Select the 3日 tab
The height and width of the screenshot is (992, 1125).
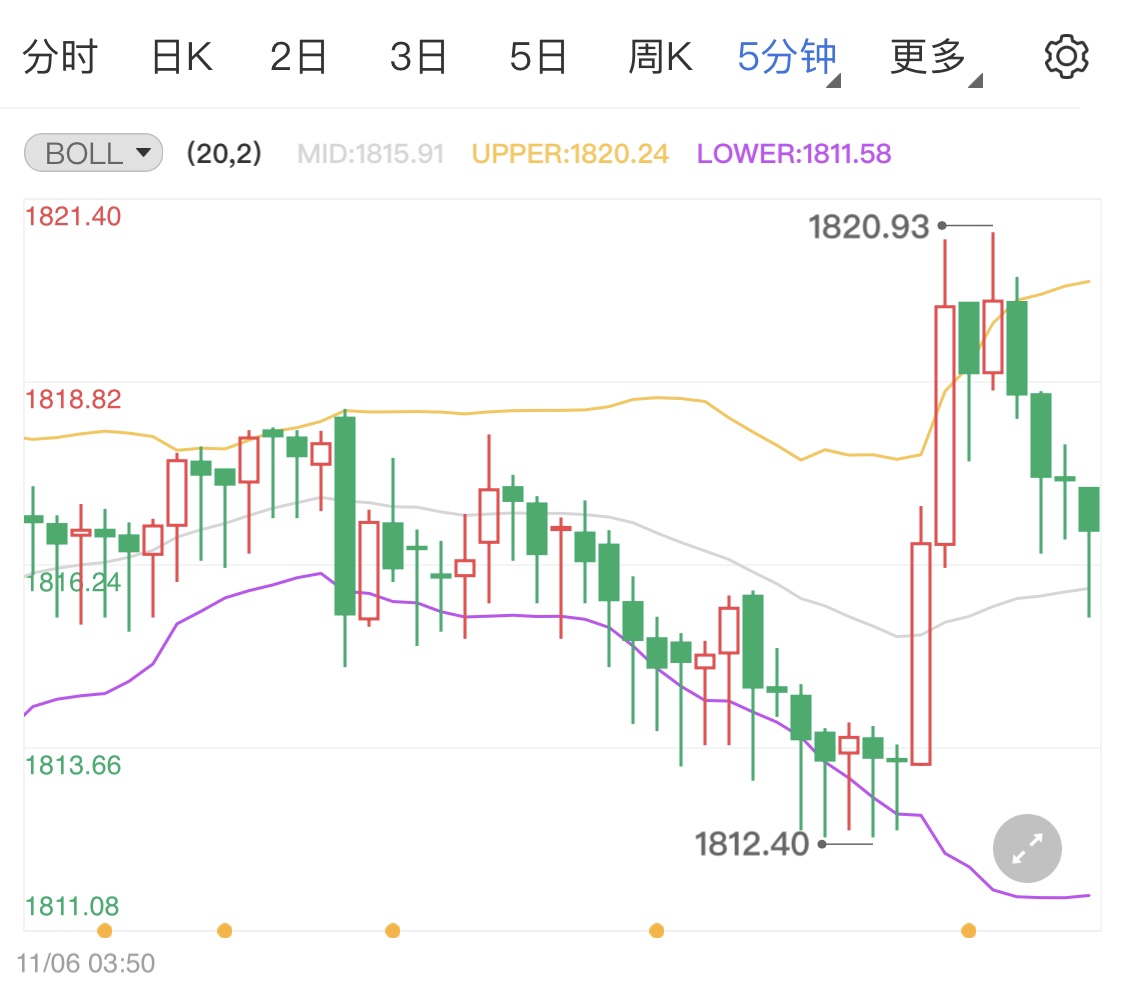point(418,57)
